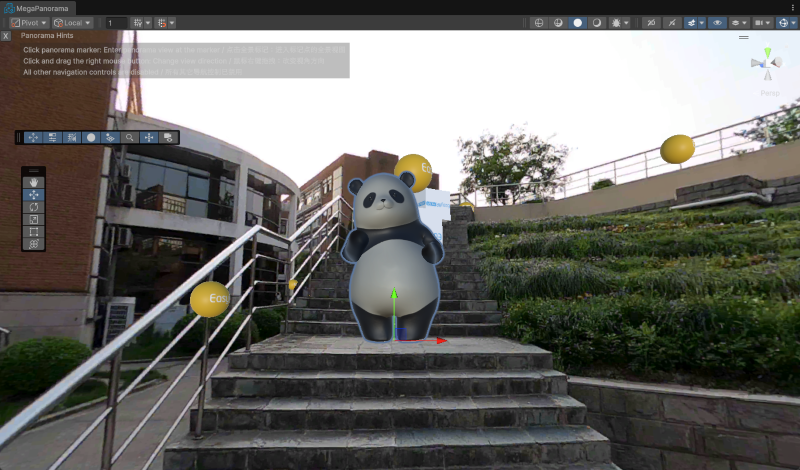
Task: Click the sliders settings icon in overlay toolbar
Action: coord(52,137)
